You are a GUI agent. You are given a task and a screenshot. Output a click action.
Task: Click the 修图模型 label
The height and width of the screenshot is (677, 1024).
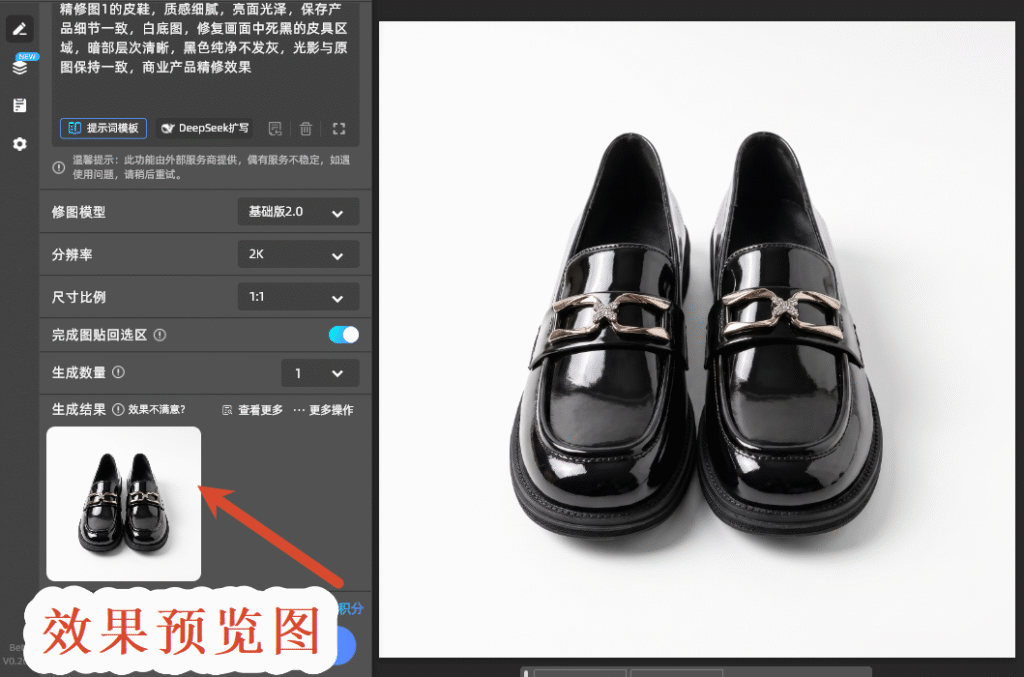(x=78, y=212)
